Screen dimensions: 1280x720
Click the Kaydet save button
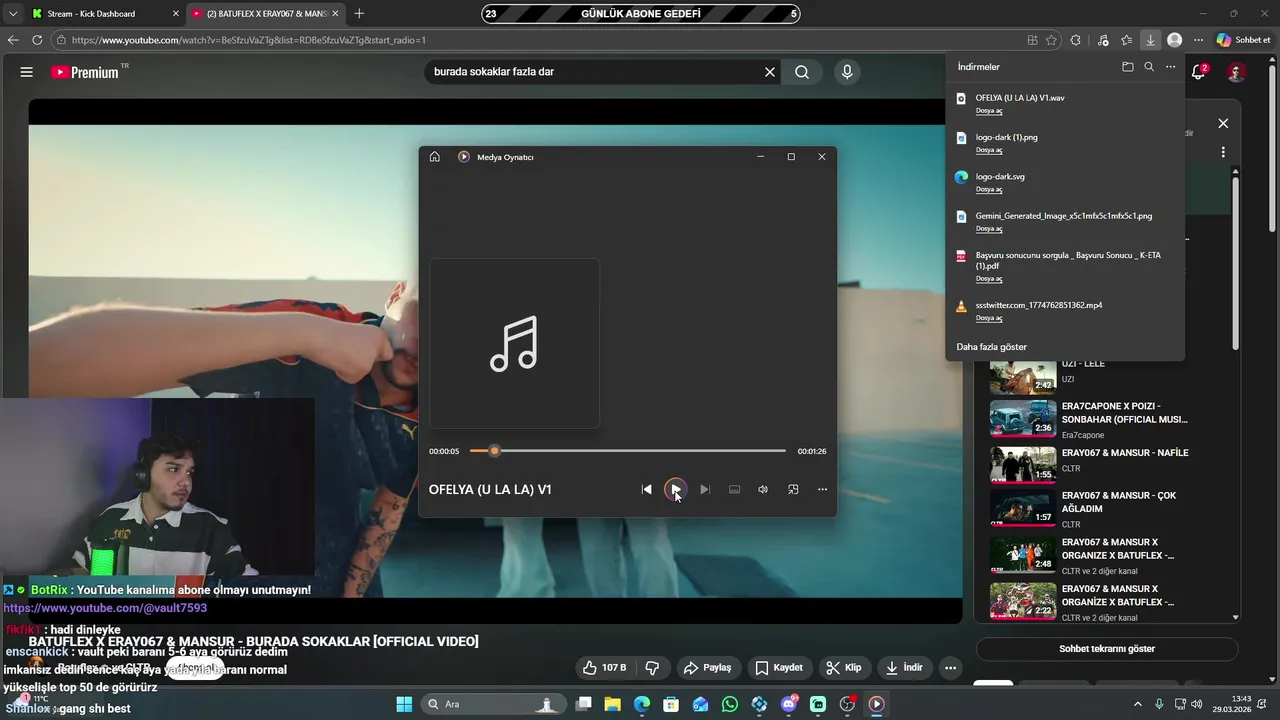779,668
